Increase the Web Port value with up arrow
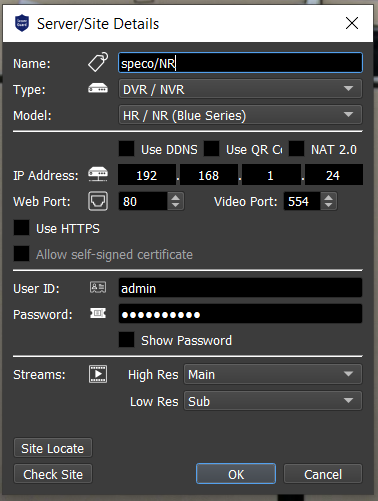 pos(176,197)
